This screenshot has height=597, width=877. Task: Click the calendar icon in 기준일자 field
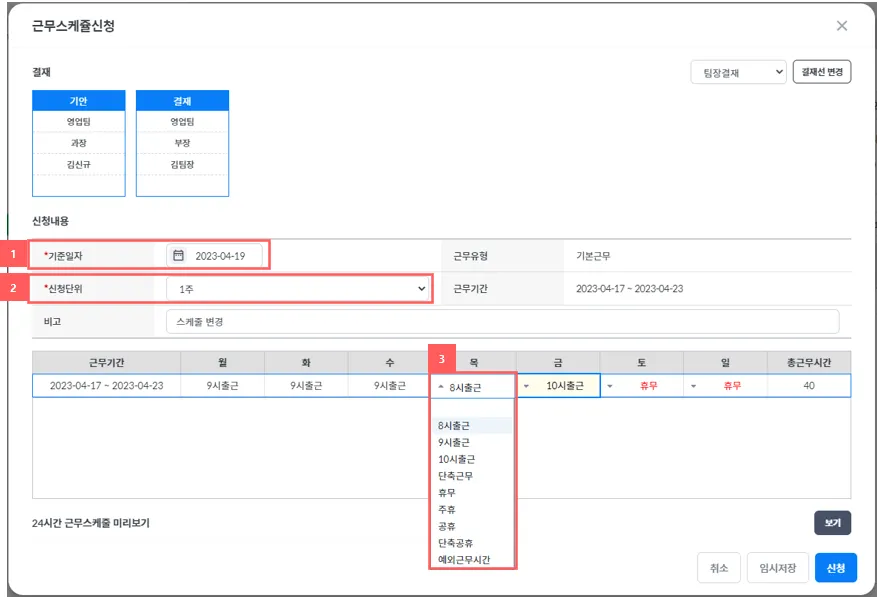pyautogui.click(x=178, y=256)
